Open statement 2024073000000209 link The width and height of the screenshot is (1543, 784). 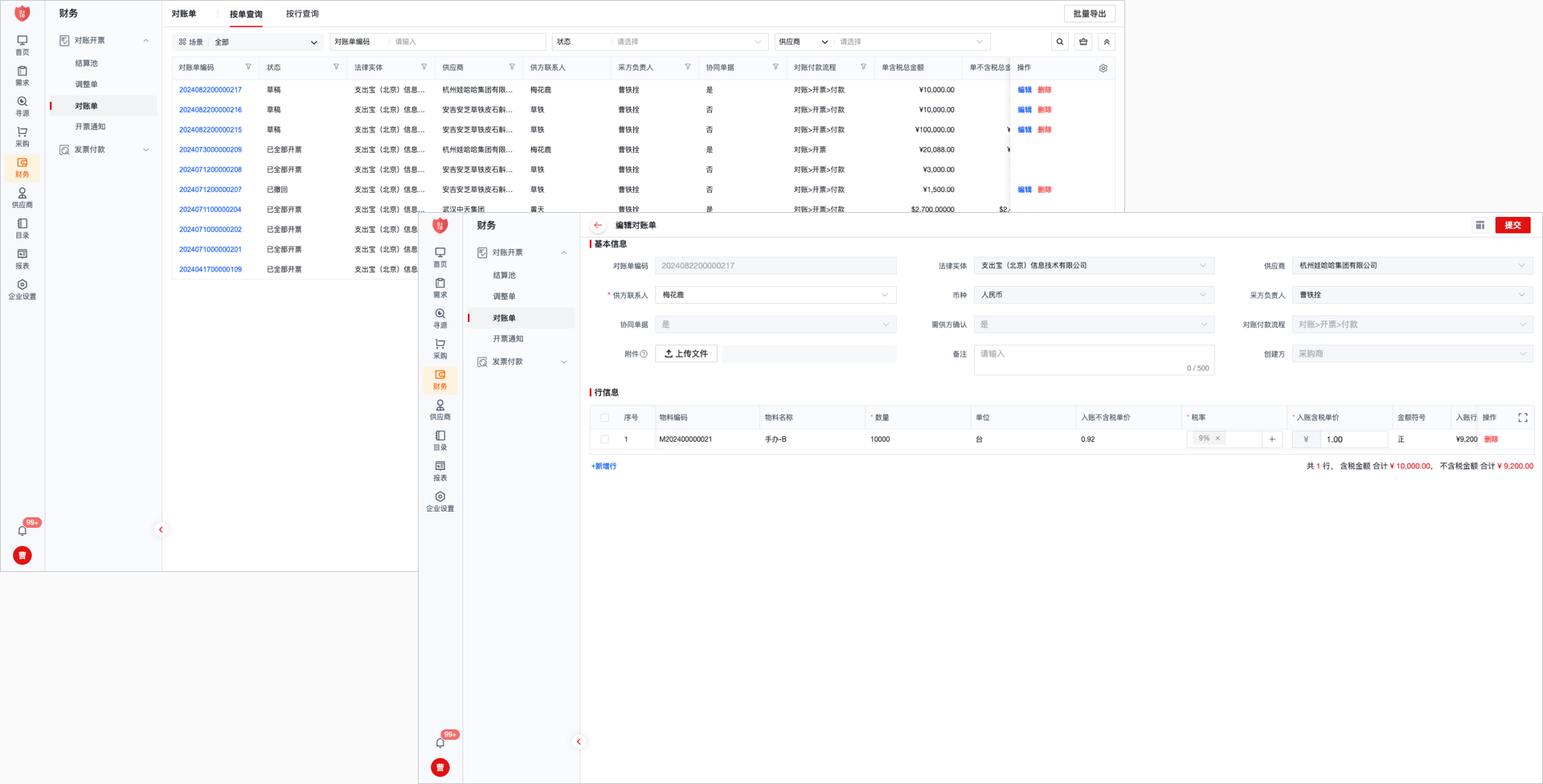click(x=211, y=150)
